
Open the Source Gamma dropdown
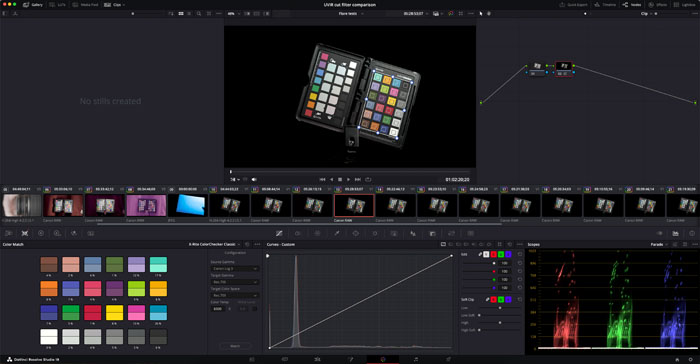pyautogui.click(x=235, y=268)
